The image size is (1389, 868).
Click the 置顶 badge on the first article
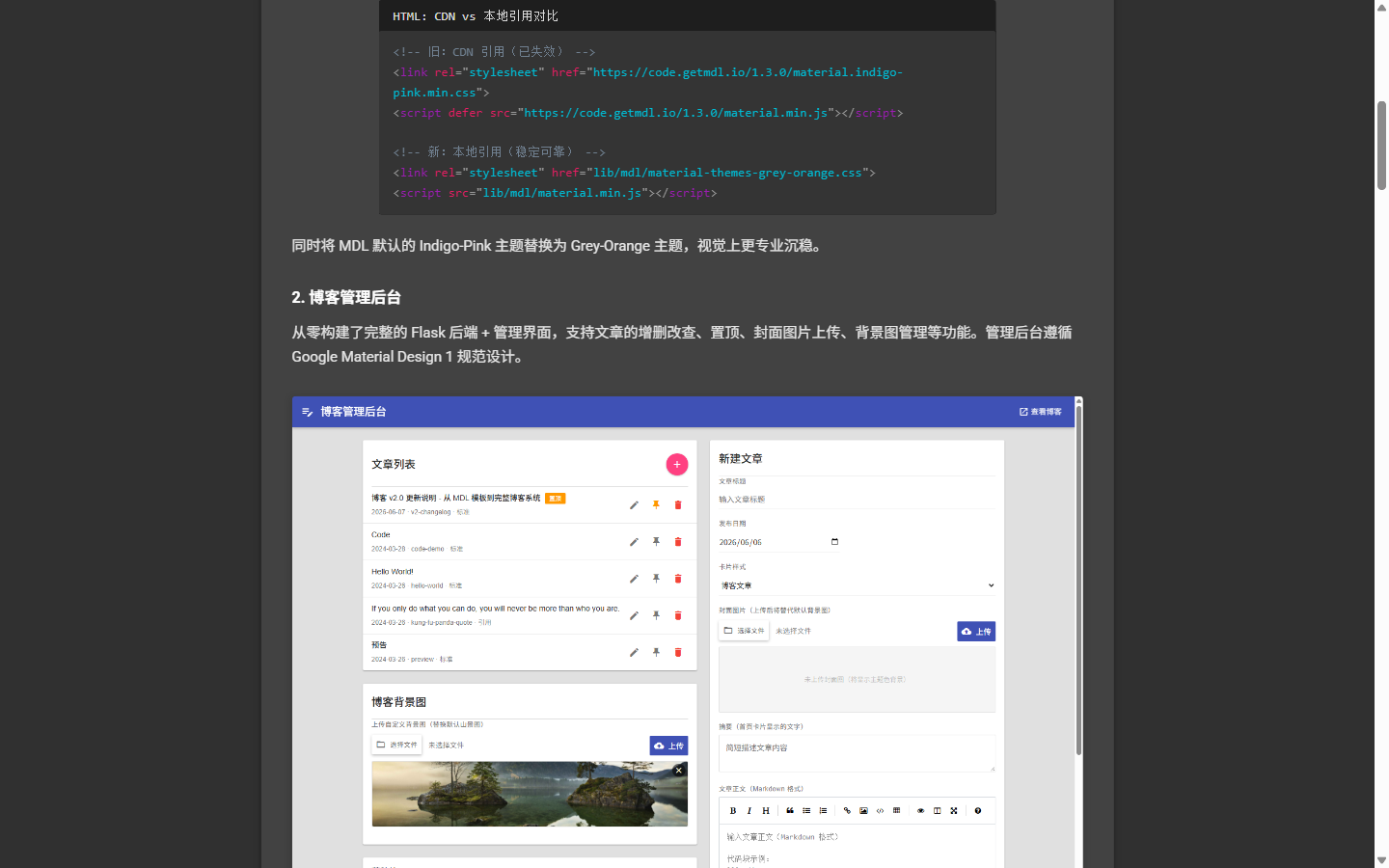555,499
